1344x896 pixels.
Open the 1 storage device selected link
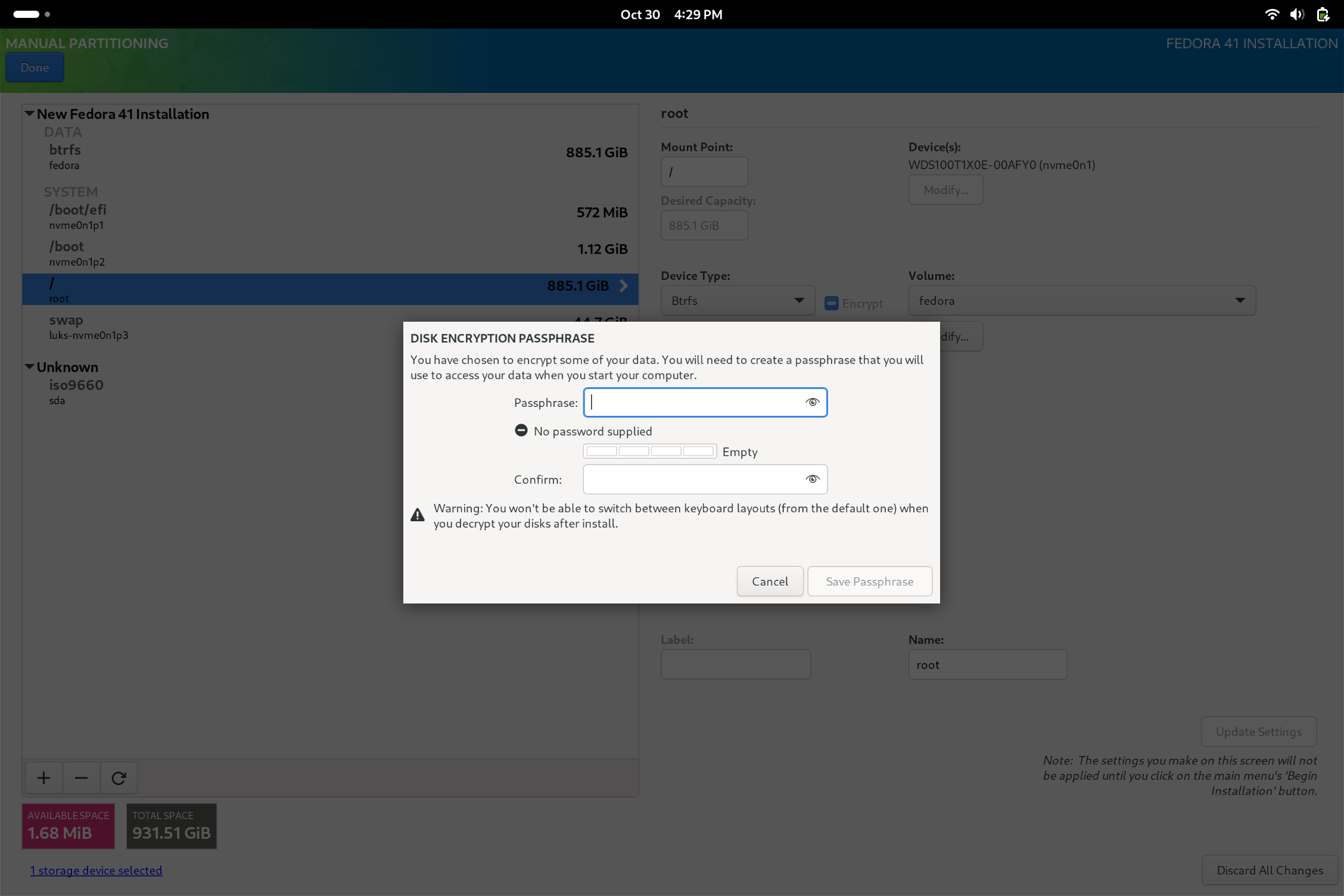click(96, 870)
